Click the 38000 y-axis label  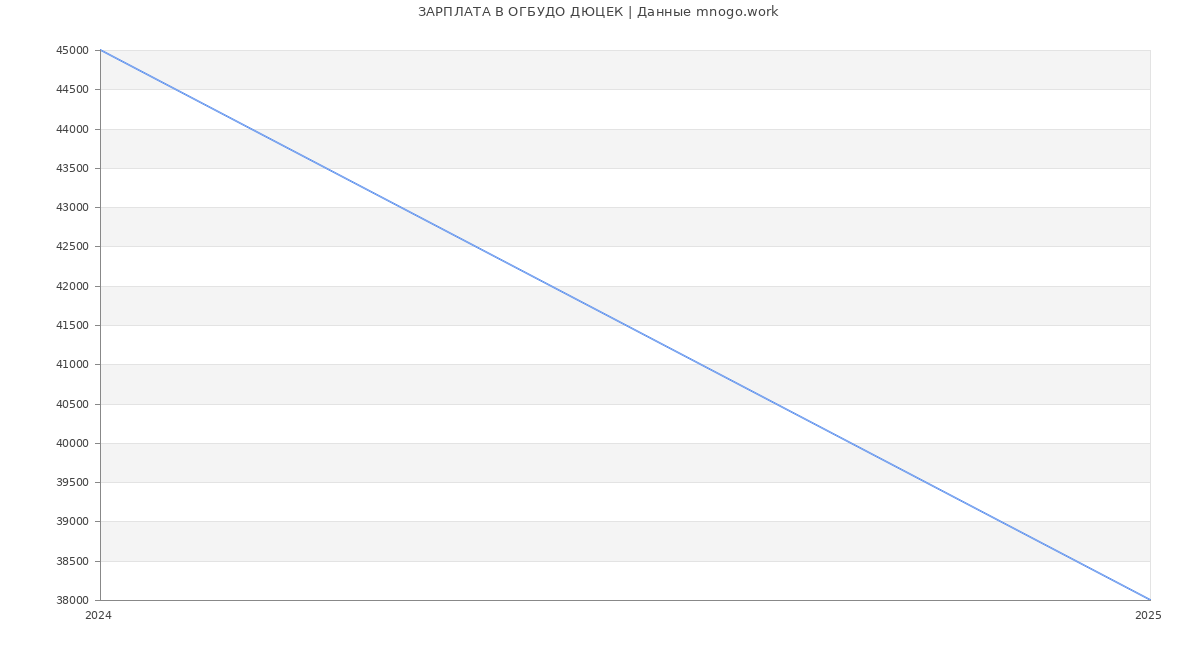73,600
